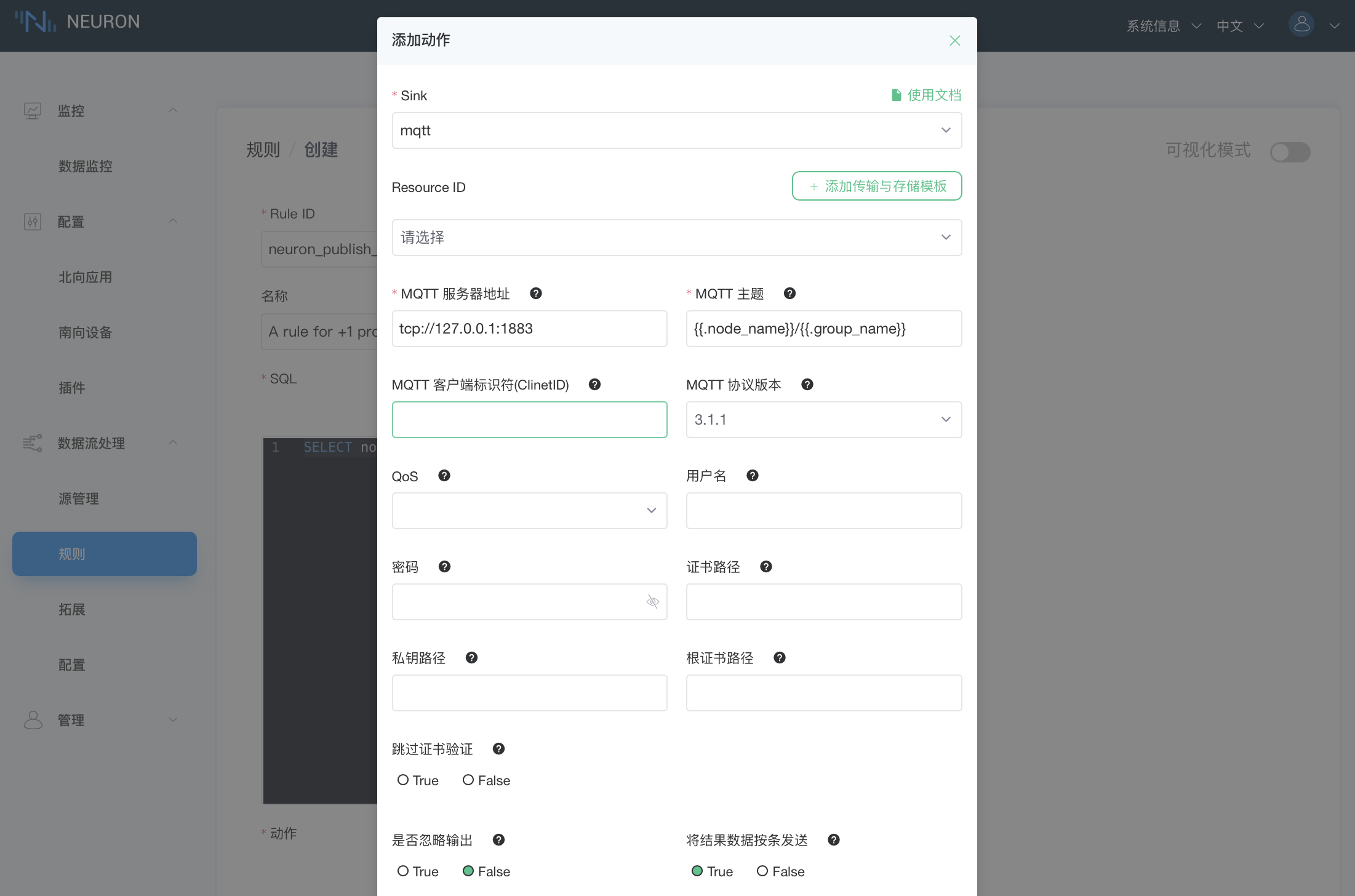This screenshot has width=1355, height=896.
Task: Click the 数据流处理 stream sidebar icon
Action: click(x=33, y=443)
